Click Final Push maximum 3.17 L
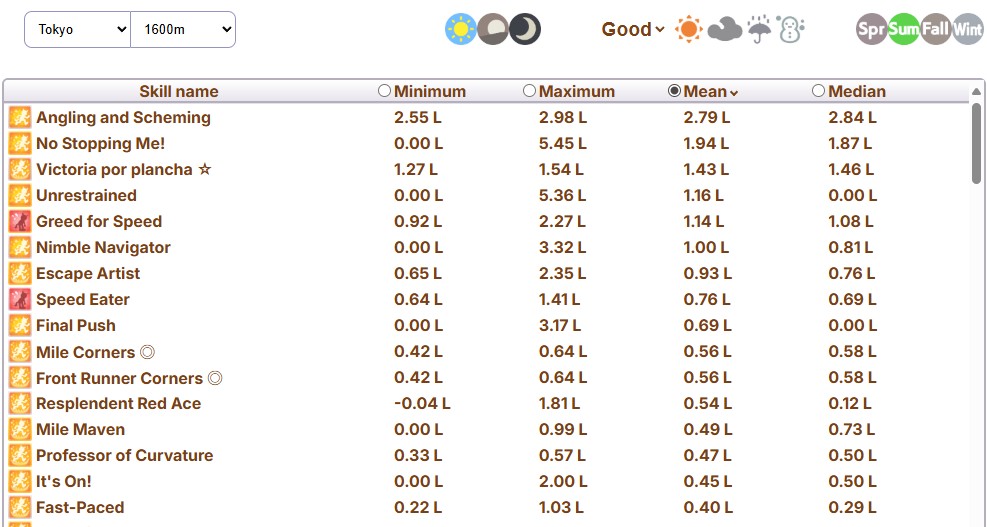 (x=560, y=326)
